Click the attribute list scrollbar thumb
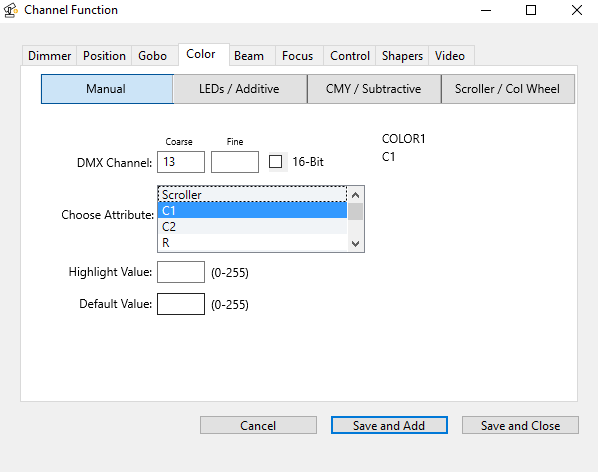The height and width of the screenshot is (472, 598). pyautogui.click(x=355, y=212)
